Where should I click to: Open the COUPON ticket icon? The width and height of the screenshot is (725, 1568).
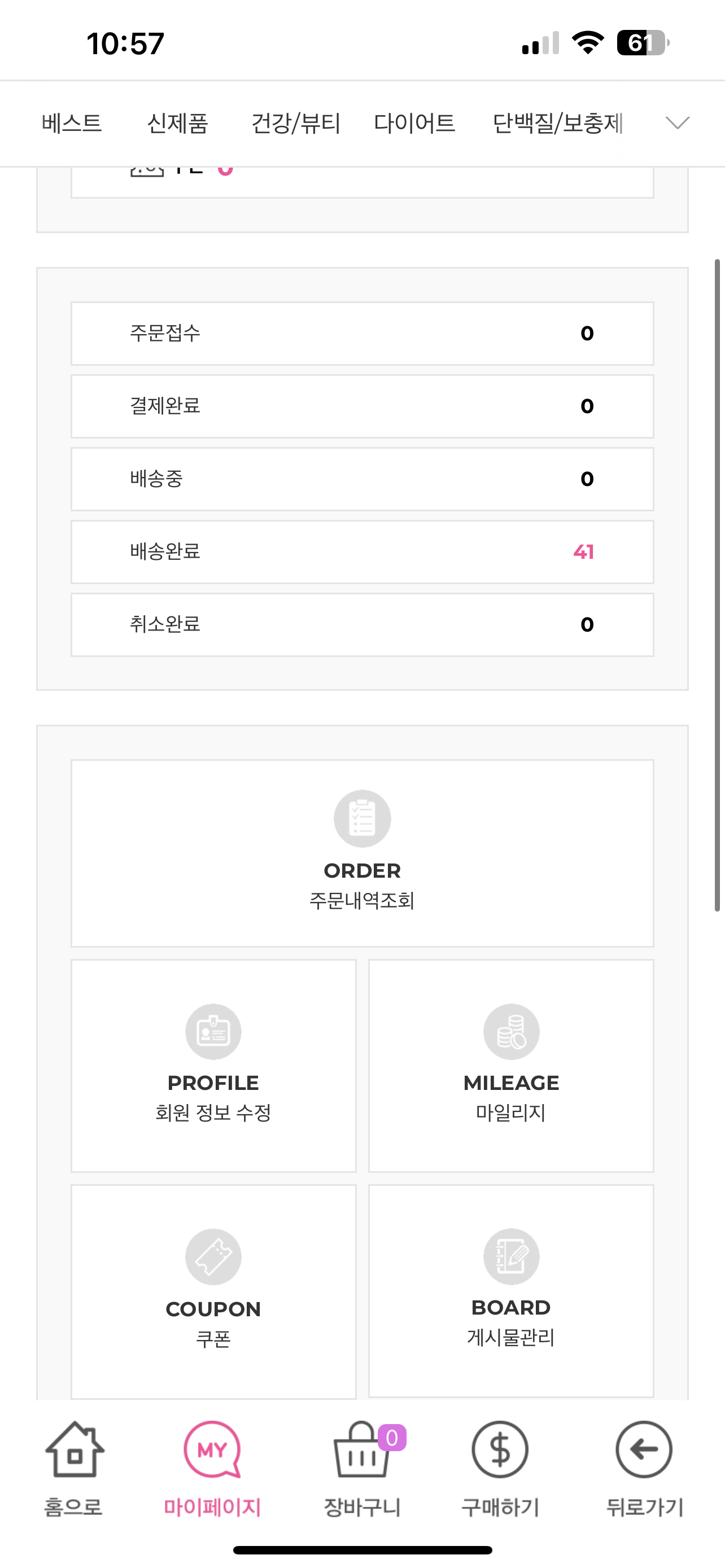tap(213, 1257)
